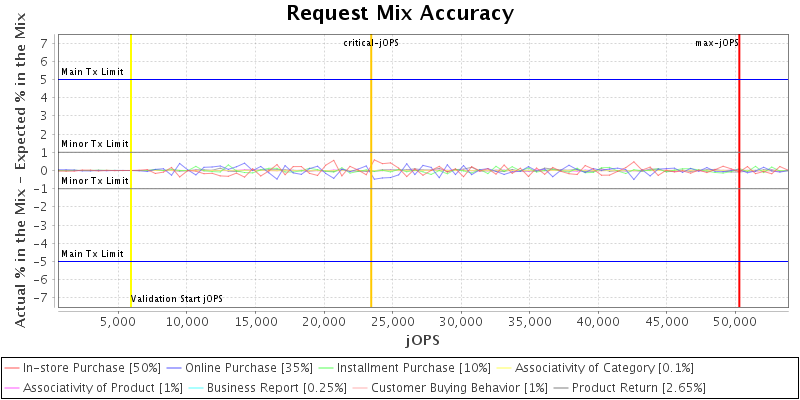
Task: Click Customer Buying Behavior [1%] legend entry
Action: (x=448, y=387)
